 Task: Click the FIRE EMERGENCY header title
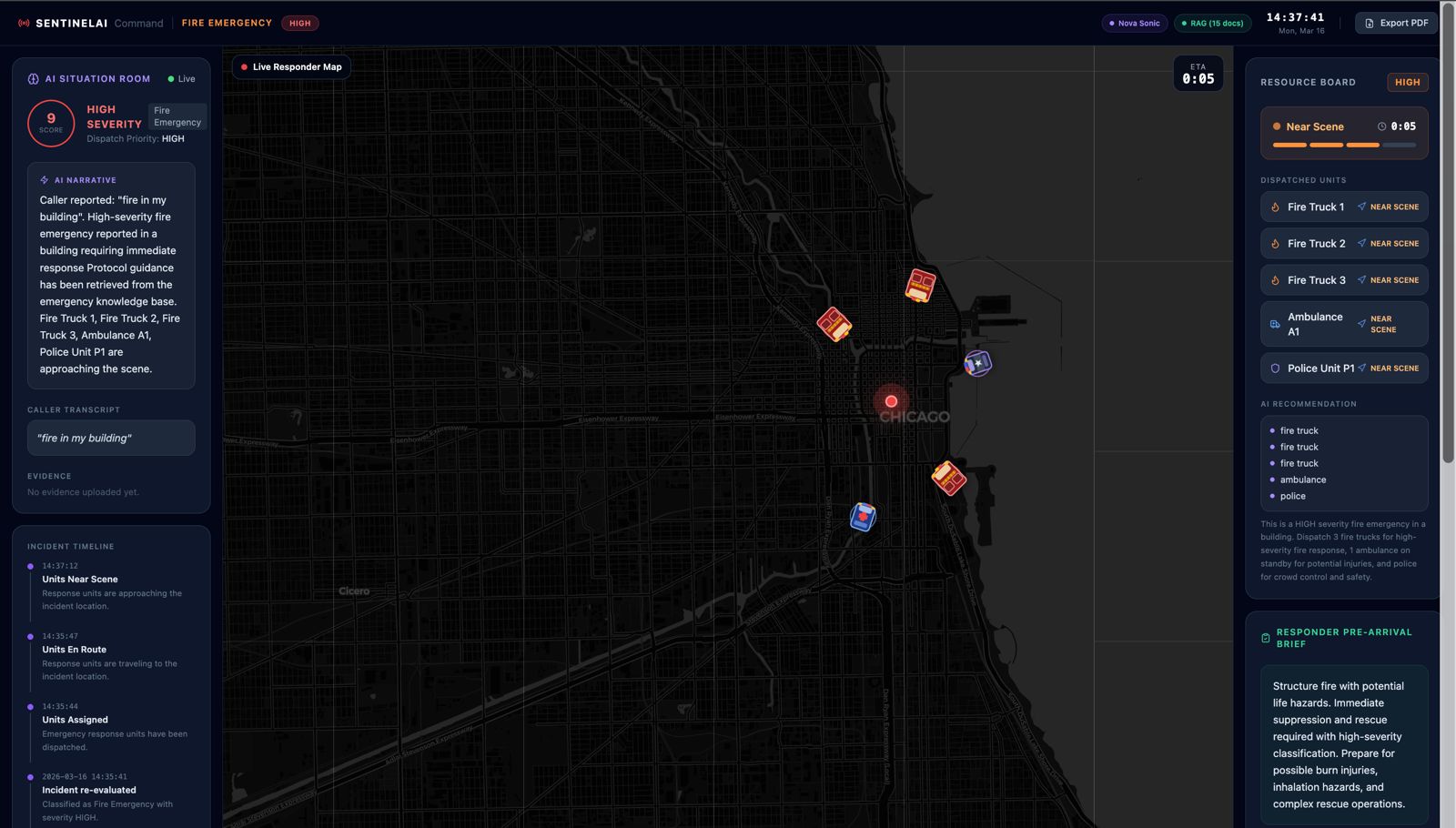tap(227, 24)
